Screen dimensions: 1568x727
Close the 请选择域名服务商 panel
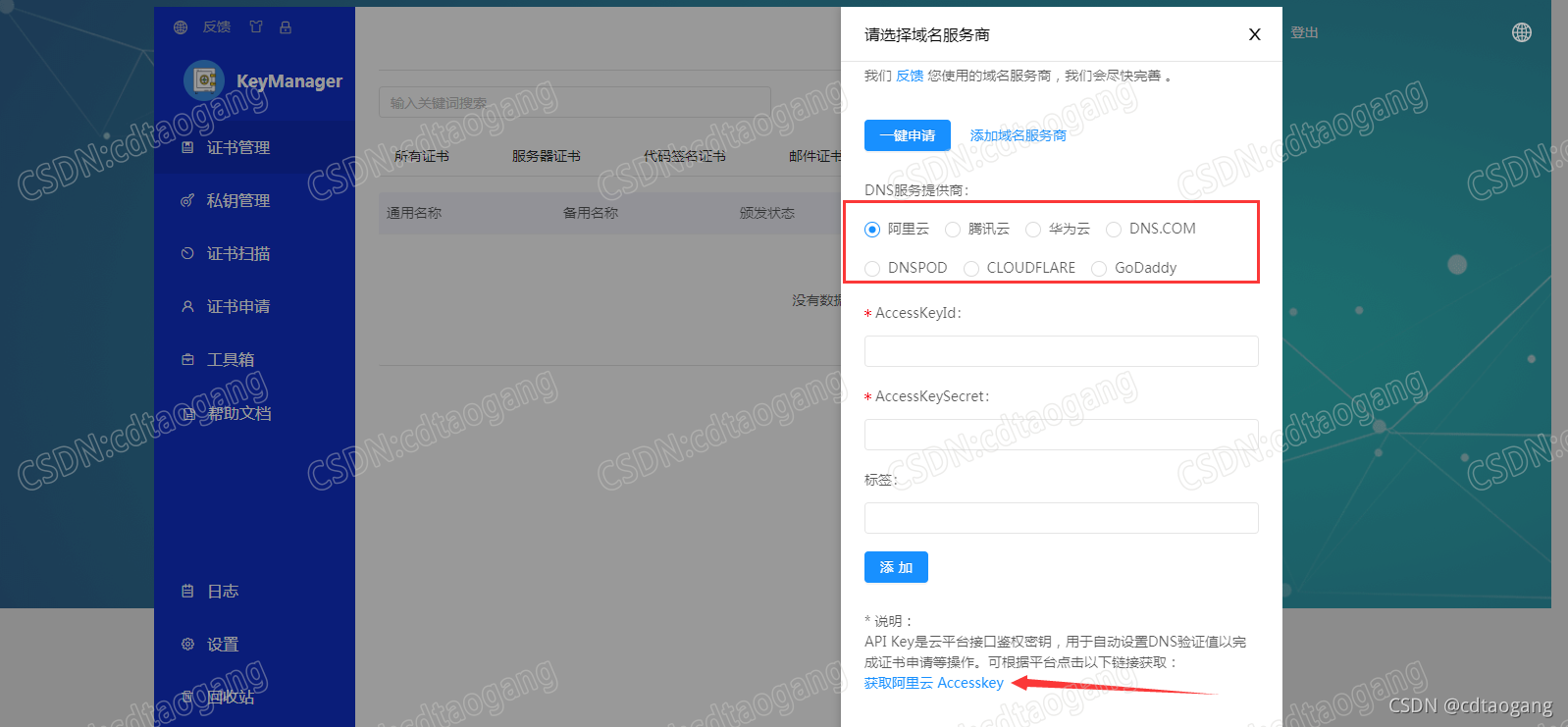click(x=1254, y=34)
